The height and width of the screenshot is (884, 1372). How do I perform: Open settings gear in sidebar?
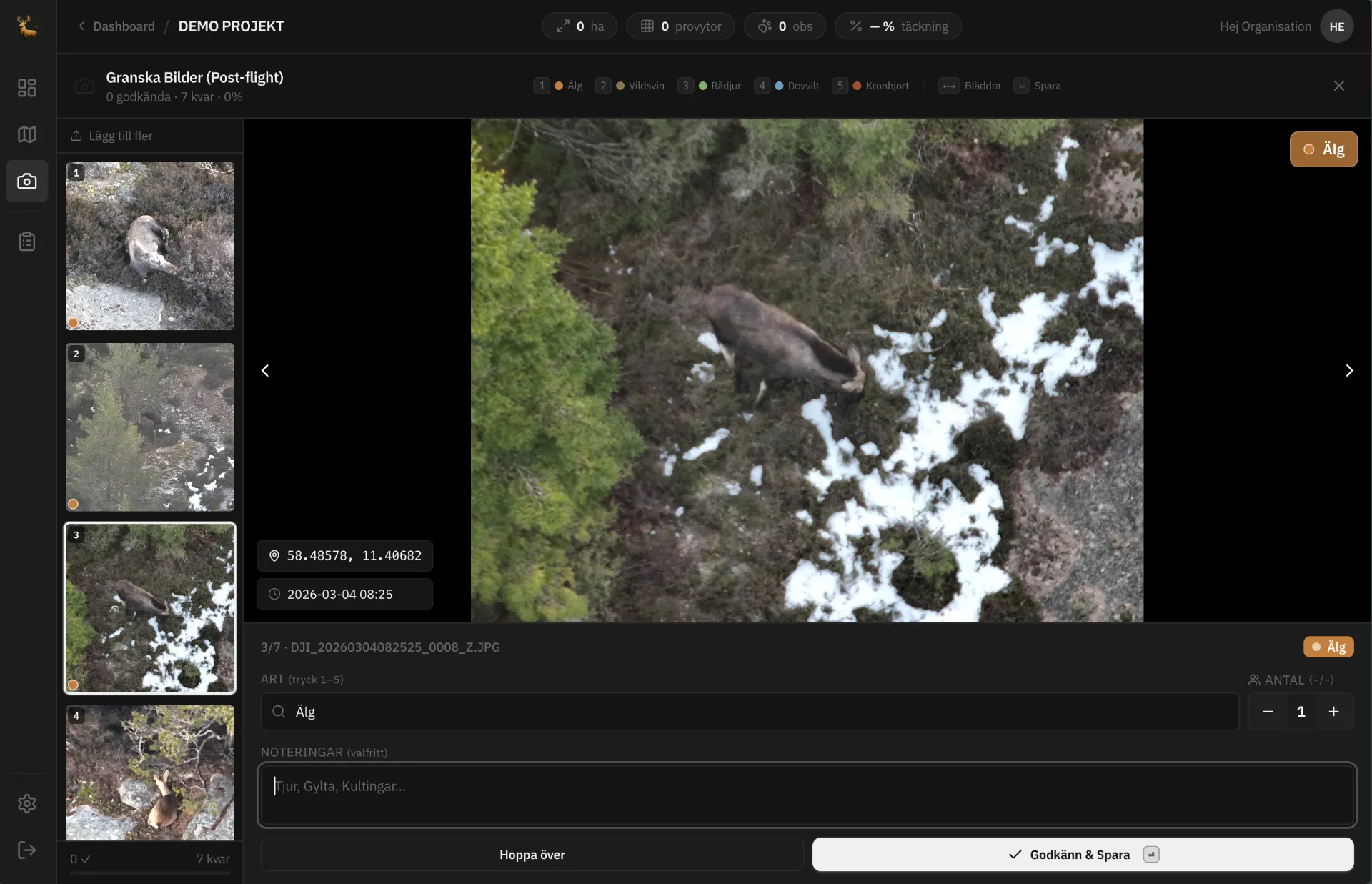27,803
